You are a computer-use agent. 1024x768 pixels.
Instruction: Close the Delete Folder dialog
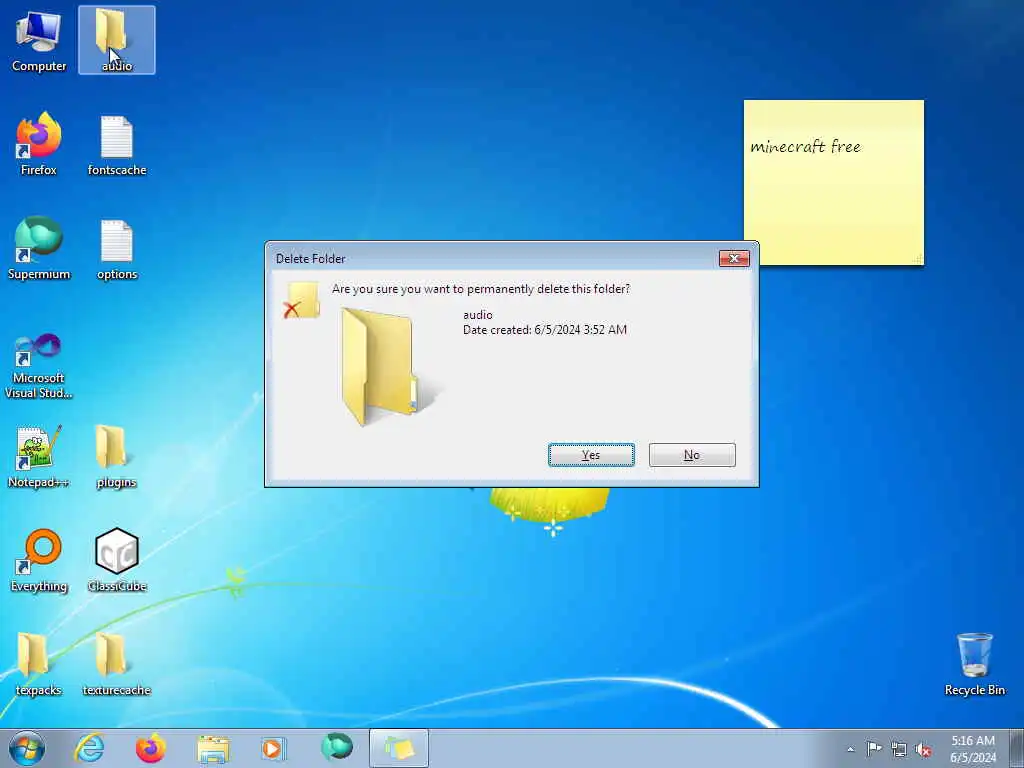point(734,259)
